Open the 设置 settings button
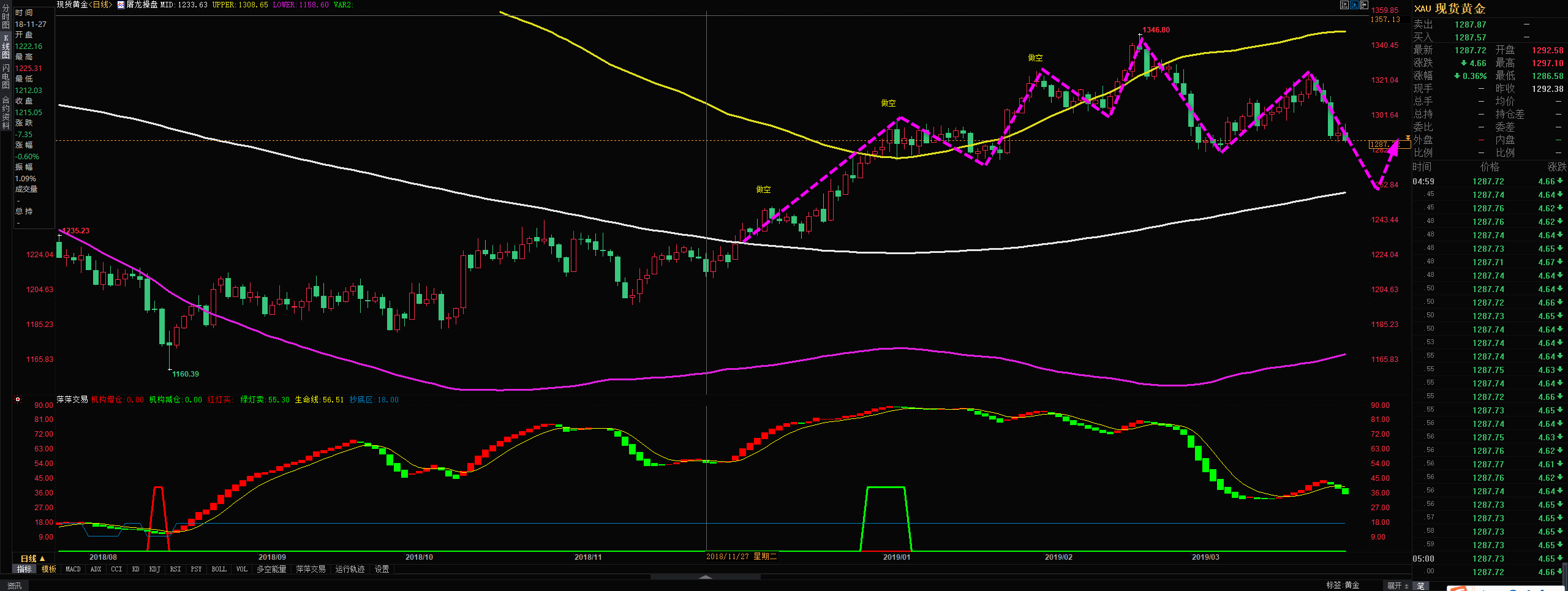 [x=382, y=569]
